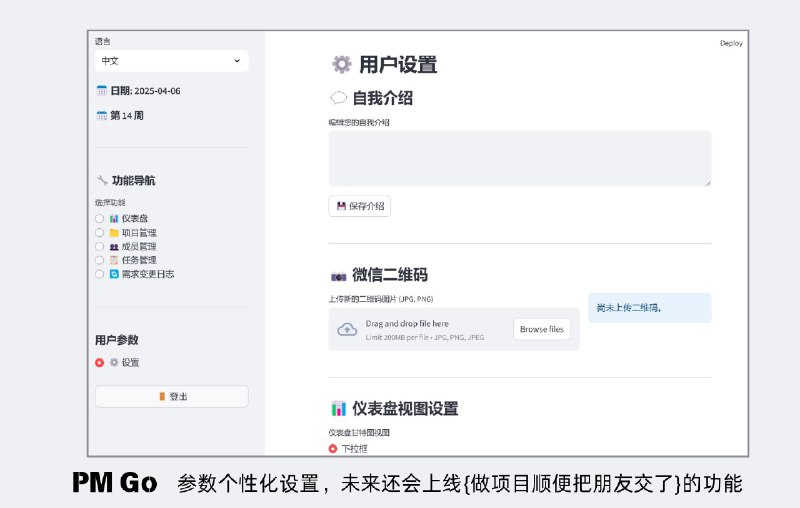Click the wrench icon beside 功能导航
Viewport: 800px width, 508px height.
(102, 180)
